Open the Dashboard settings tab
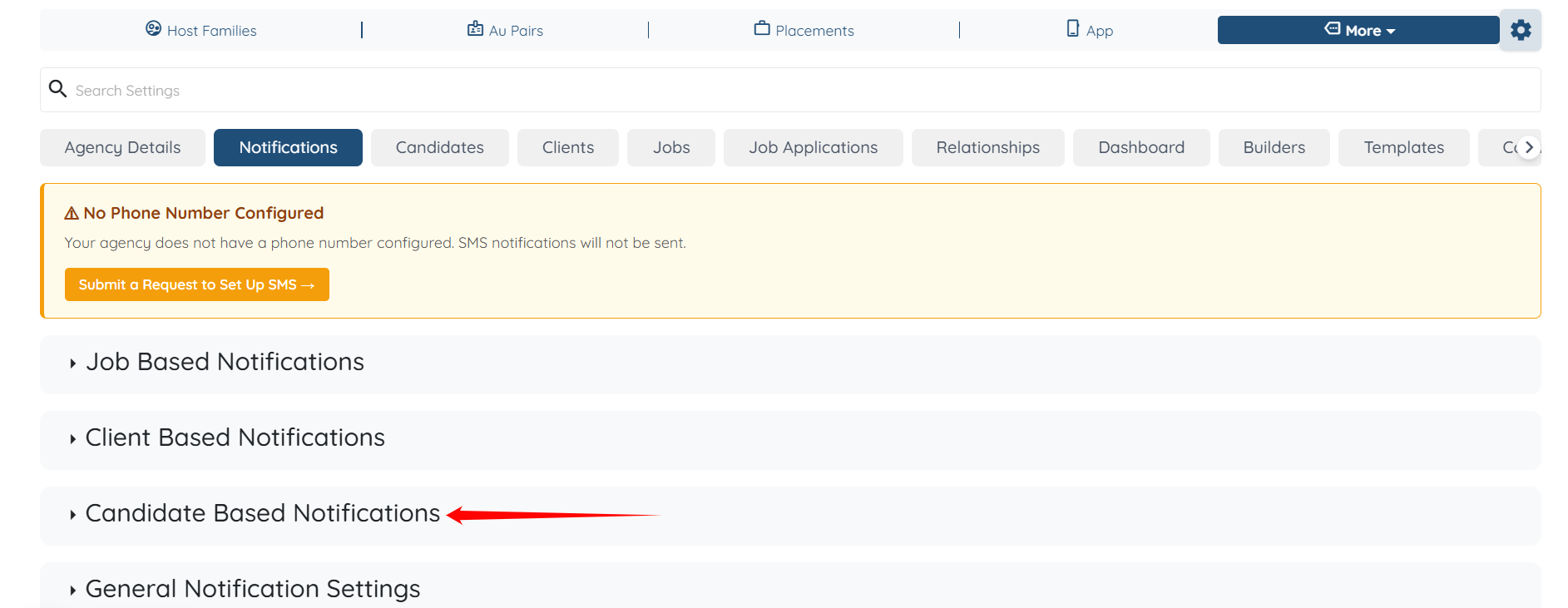 (x=1141, y=147)
